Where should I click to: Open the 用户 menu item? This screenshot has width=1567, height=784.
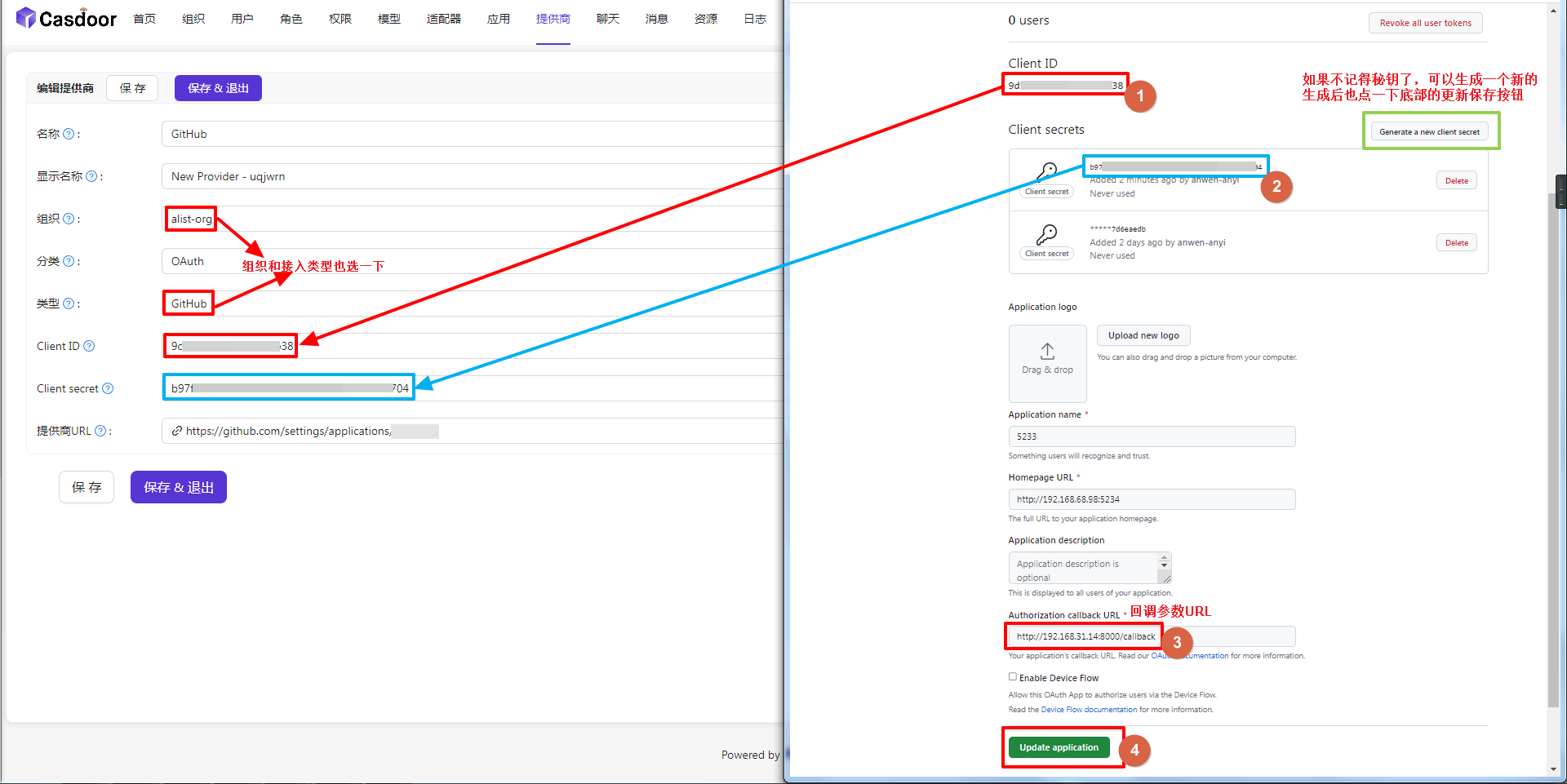[242, 19]
